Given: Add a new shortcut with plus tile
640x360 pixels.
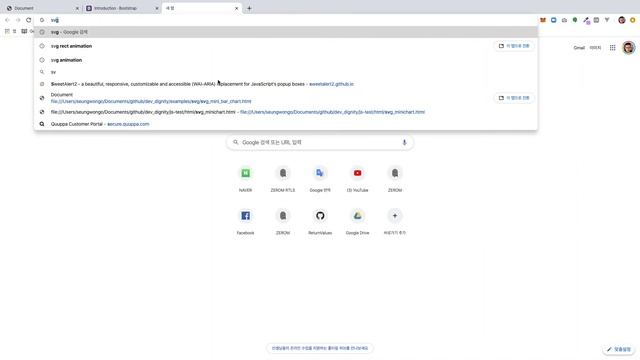Looking at the screenshot, I should (395, 221).
